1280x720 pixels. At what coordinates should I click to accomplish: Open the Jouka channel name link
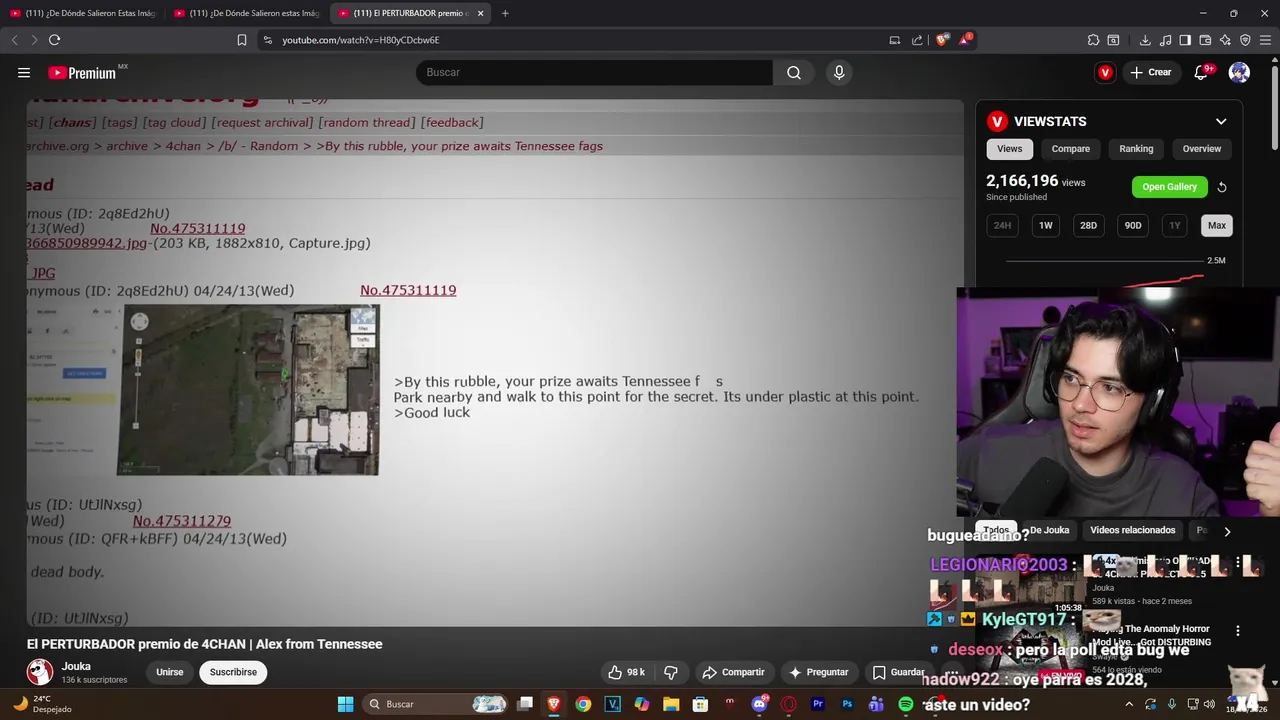[76, 666]
